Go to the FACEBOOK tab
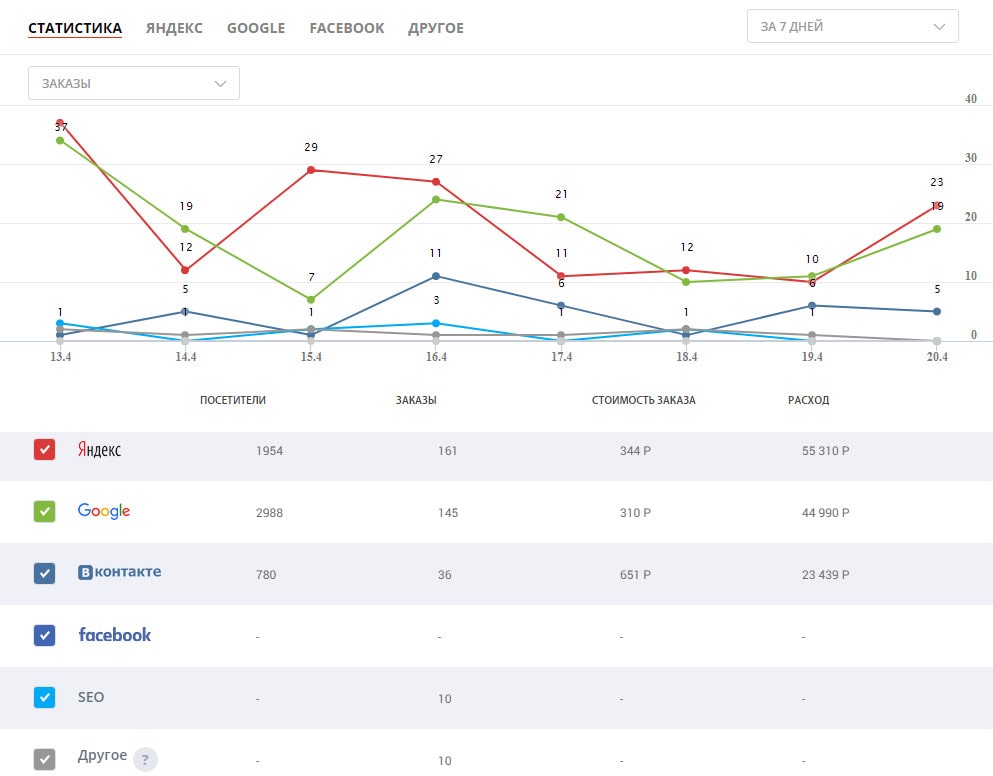The image size is (993, 776). (346, 28)
